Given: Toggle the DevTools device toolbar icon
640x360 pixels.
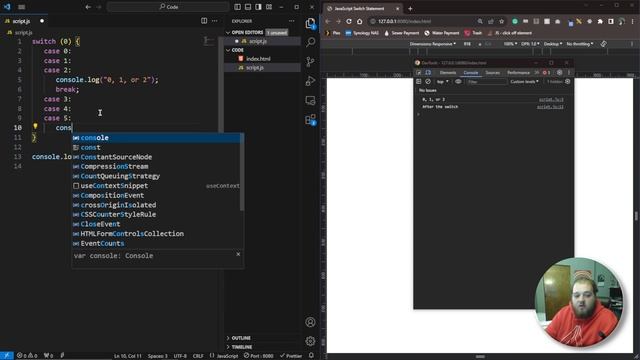Looking at the screenshot, I should (x=428, y=73).
